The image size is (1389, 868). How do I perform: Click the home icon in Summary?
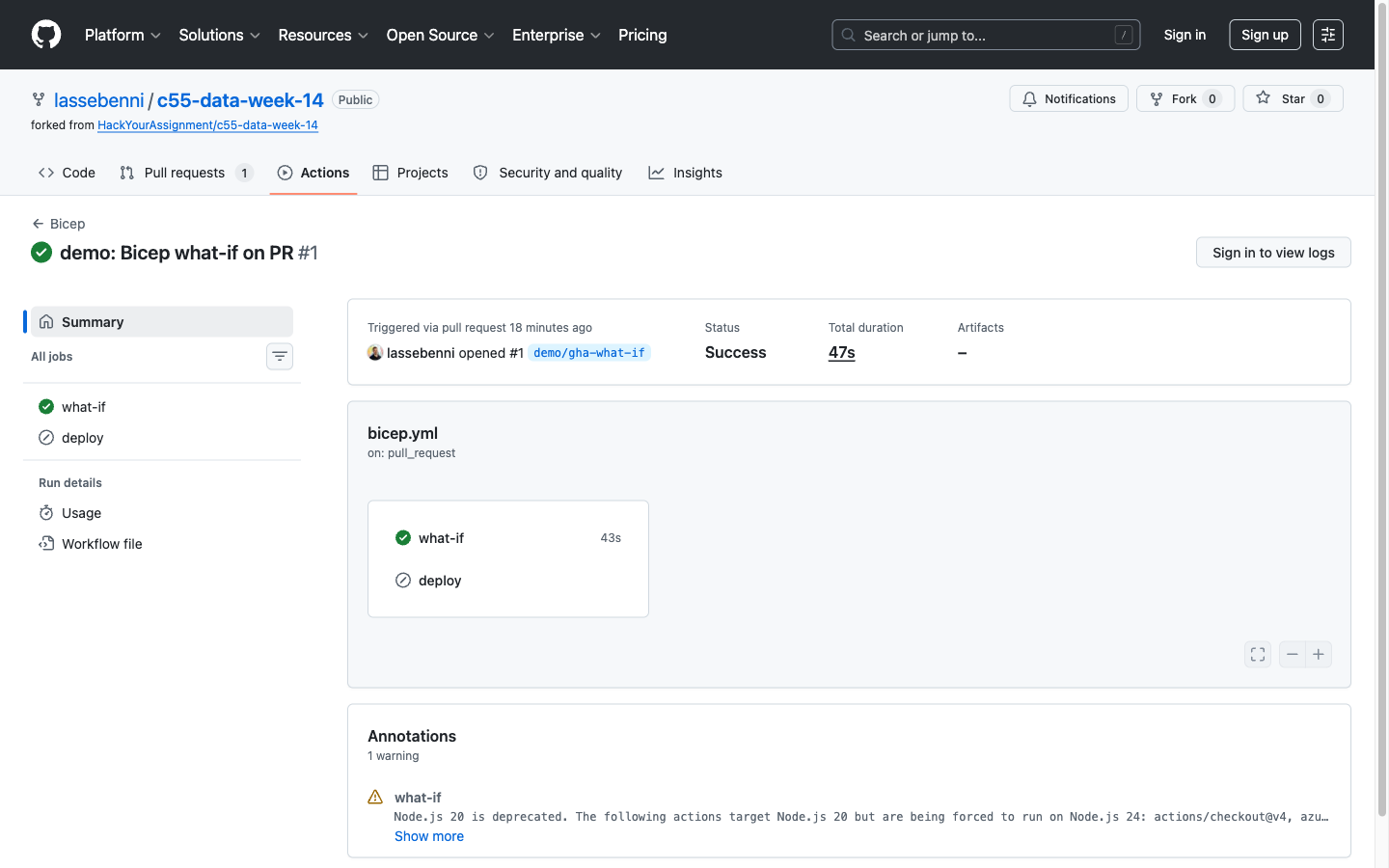pos(46,322)
